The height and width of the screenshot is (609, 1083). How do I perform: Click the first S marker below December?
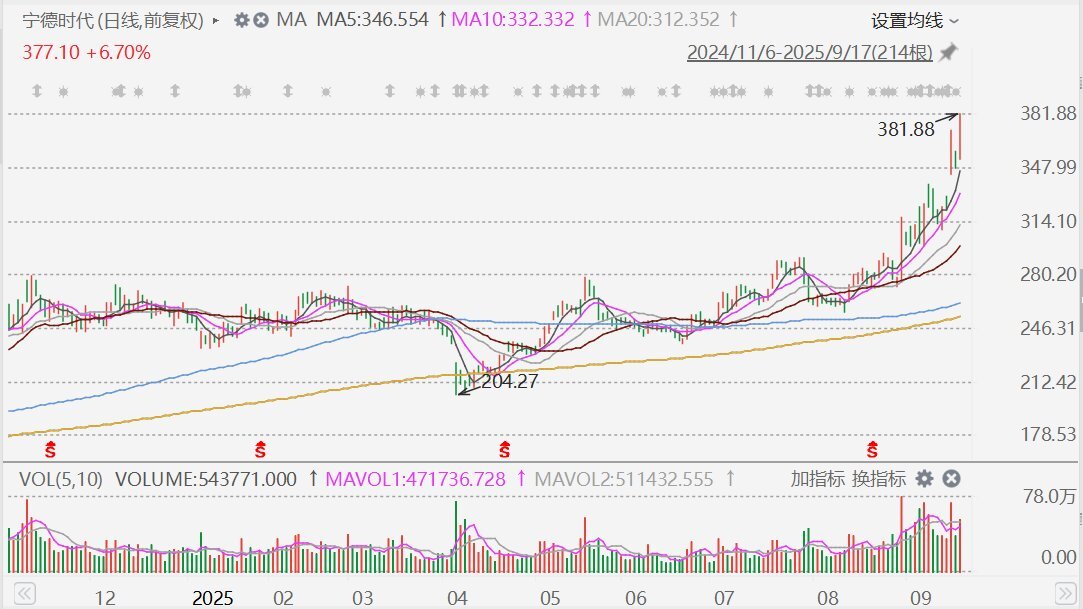point(49,448)
